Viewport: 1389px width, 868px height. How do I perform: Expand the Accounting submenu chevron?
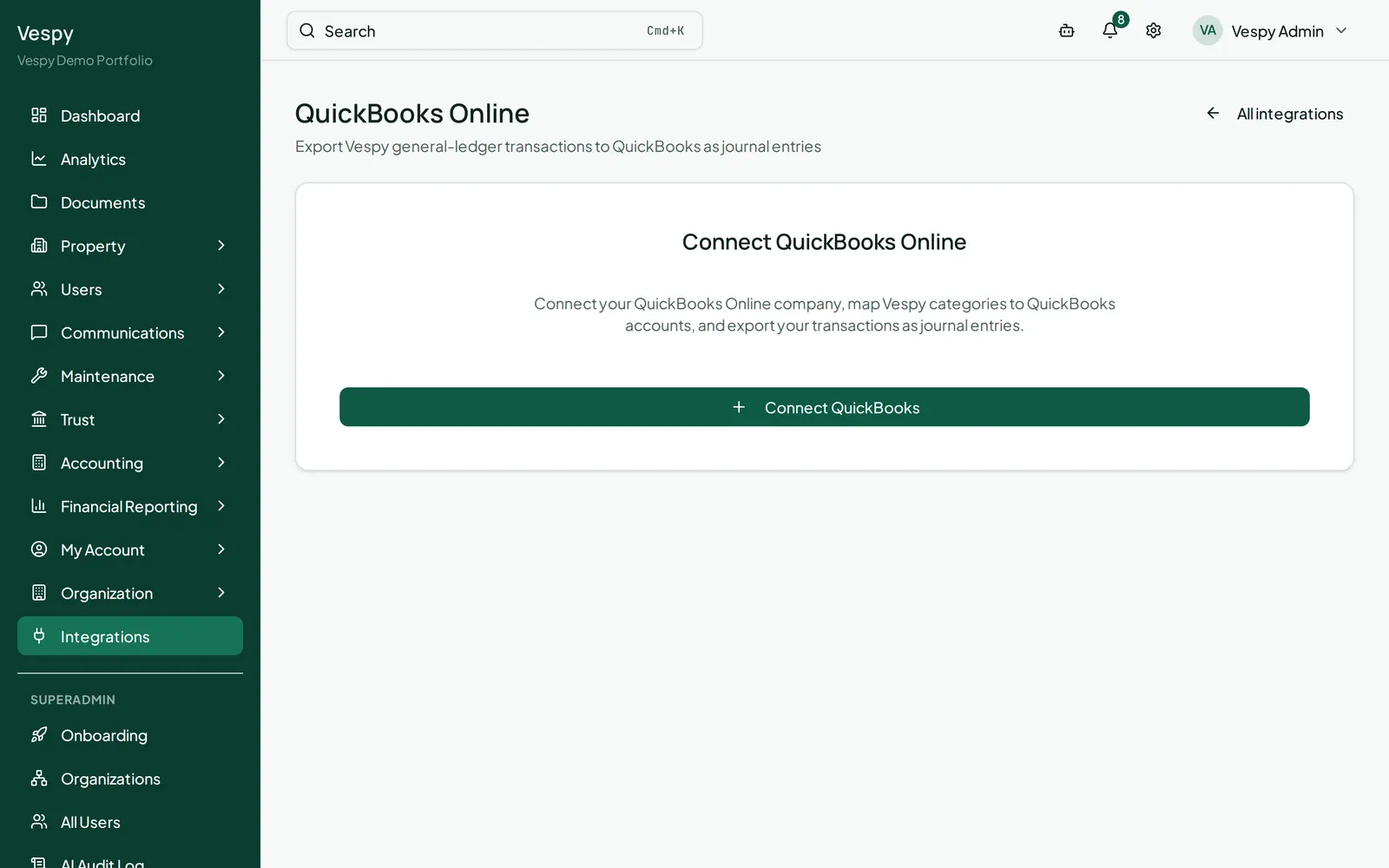tap(221, 463)
